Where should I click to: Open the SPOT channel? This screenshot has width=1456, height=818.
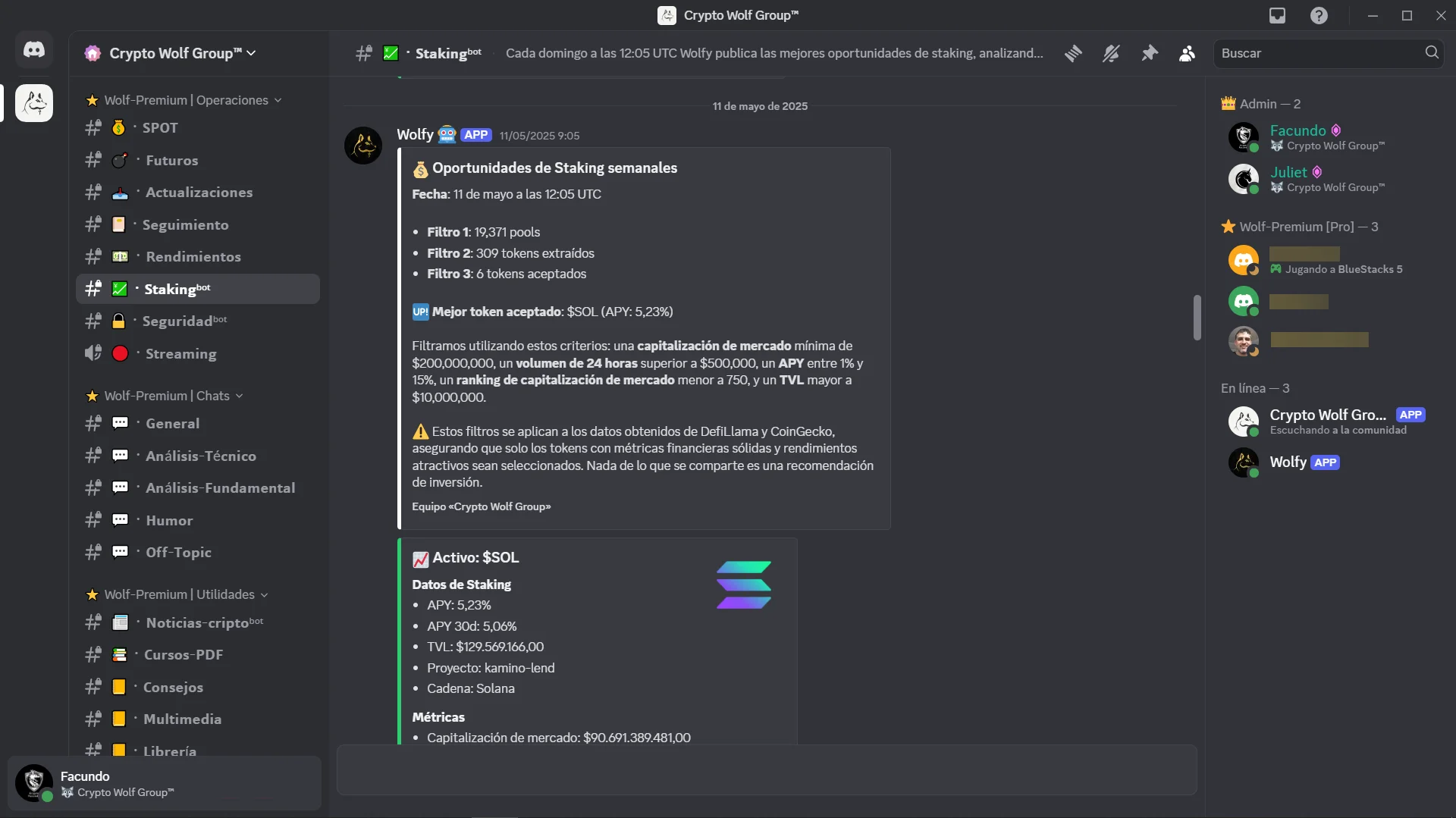pos(198,128)
